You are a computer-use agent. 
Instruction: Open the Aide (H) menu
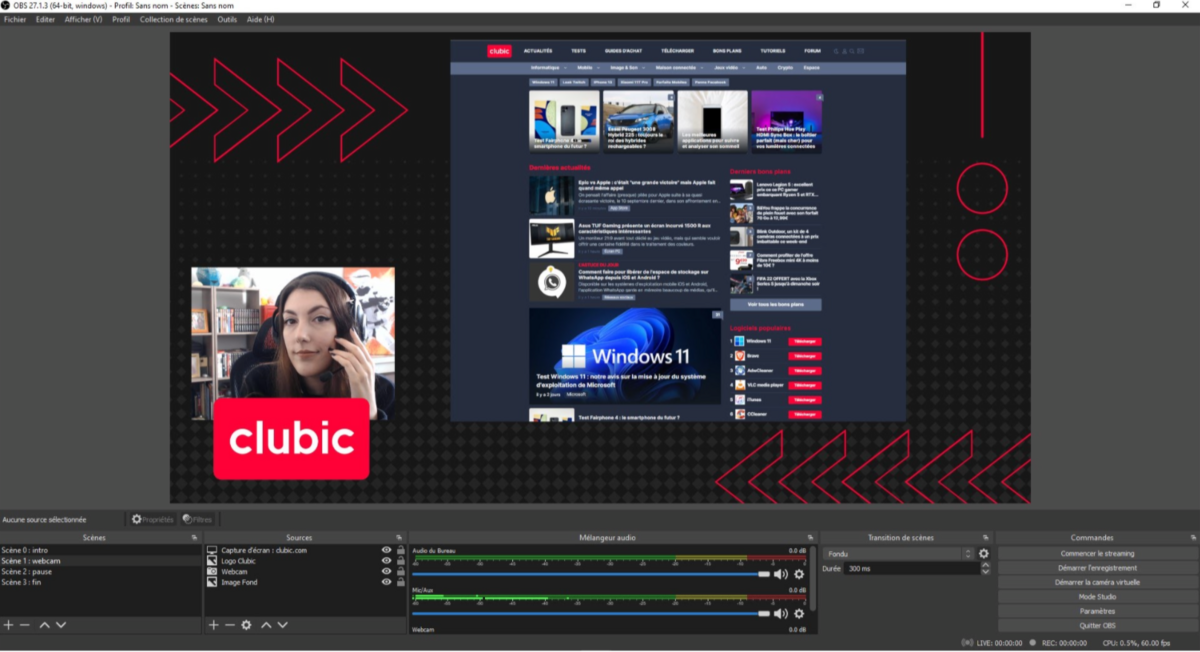click(x=260, y=19)
